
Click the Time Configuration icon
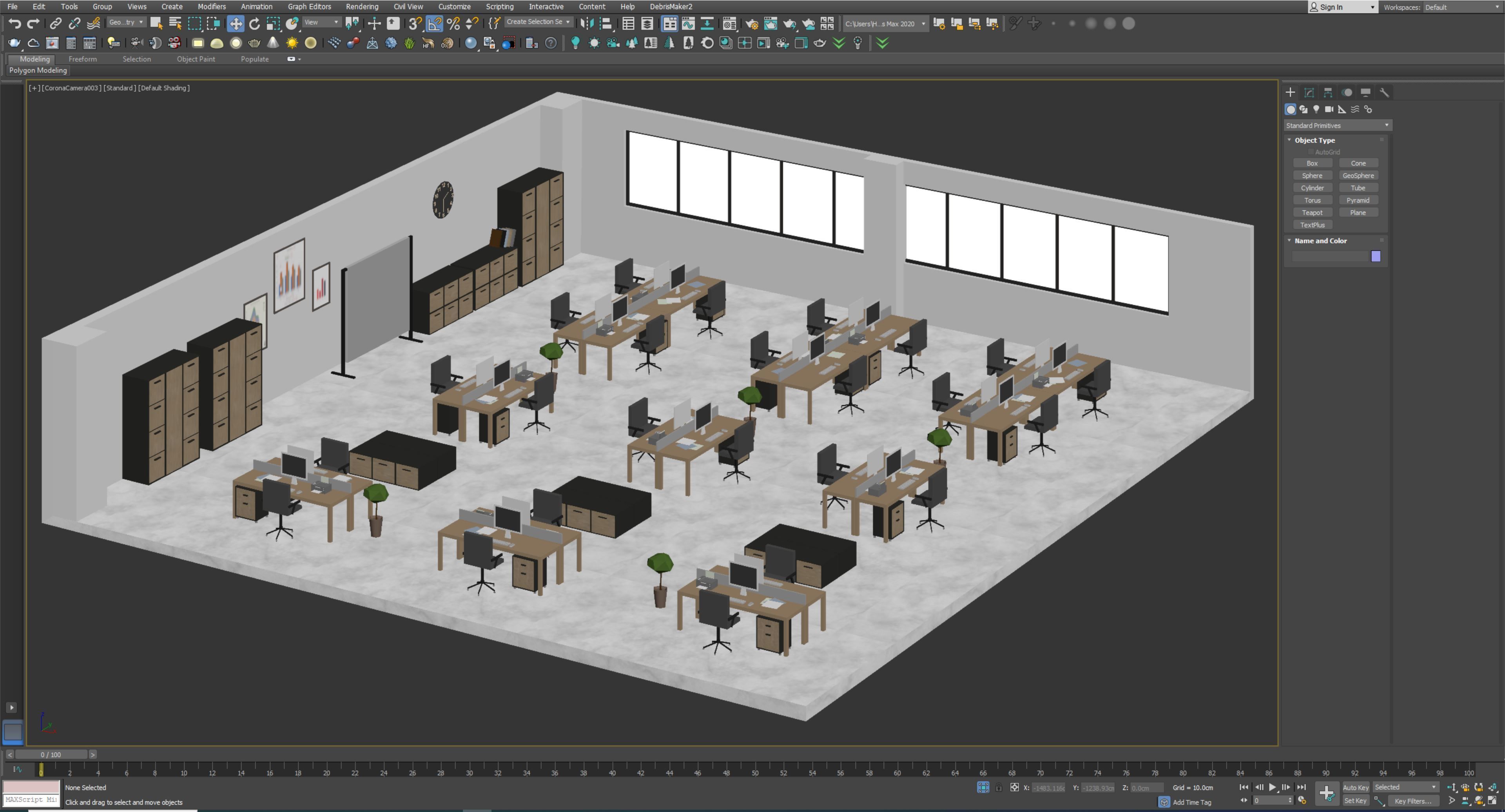pyautogui.click(x=1302, y=800)
